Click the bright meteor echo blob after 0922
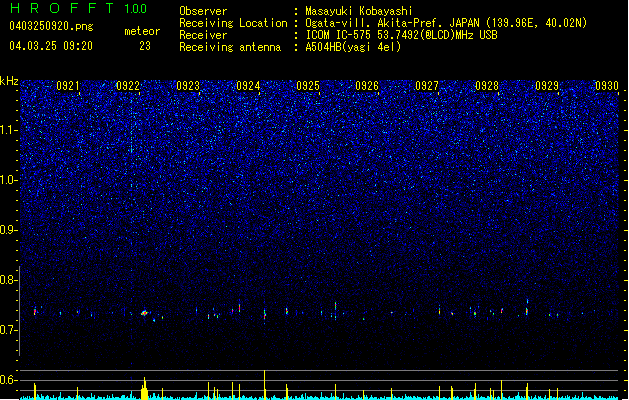 (x=145, y=313)
